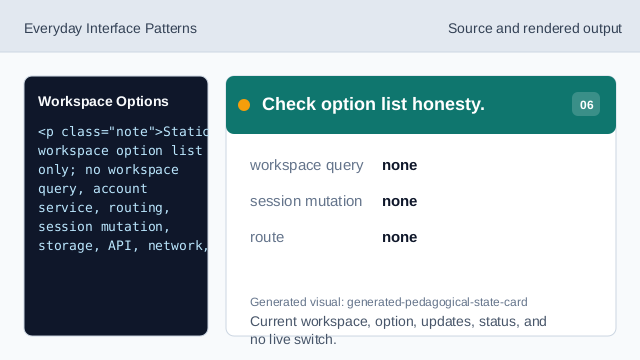Image resolution: width=640 pixels, height=360 pixels.
Task: Click the storage, API, network code line
Action: (x=123, y=246)
